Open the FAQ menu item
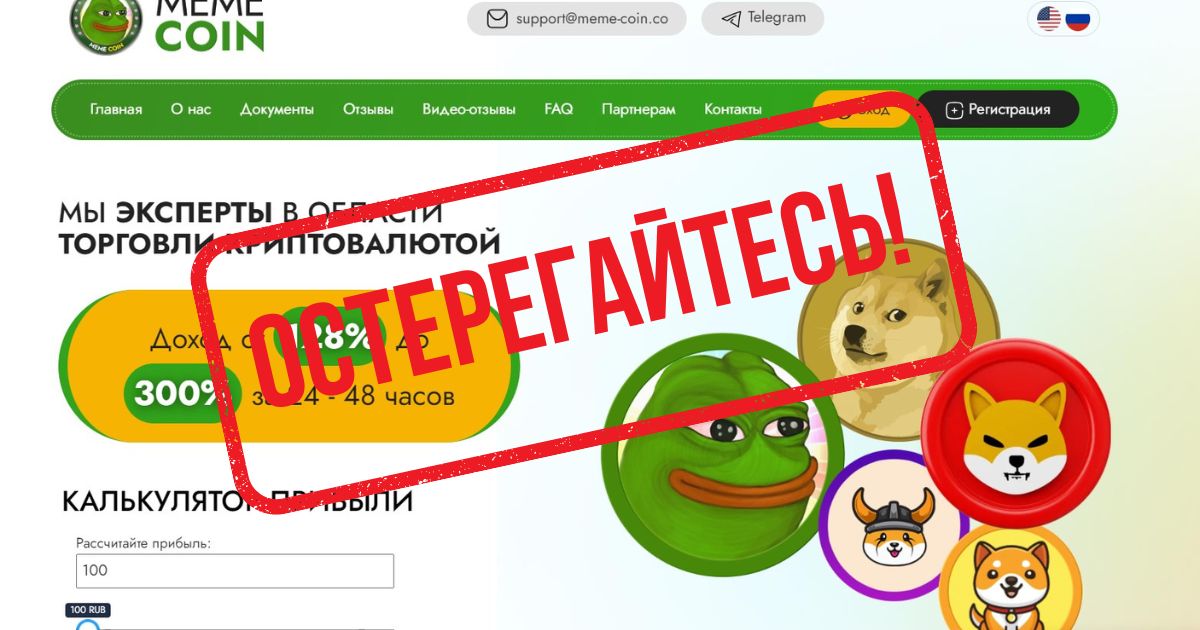This screenshot has width=1200, height=630. click(559, 109)
